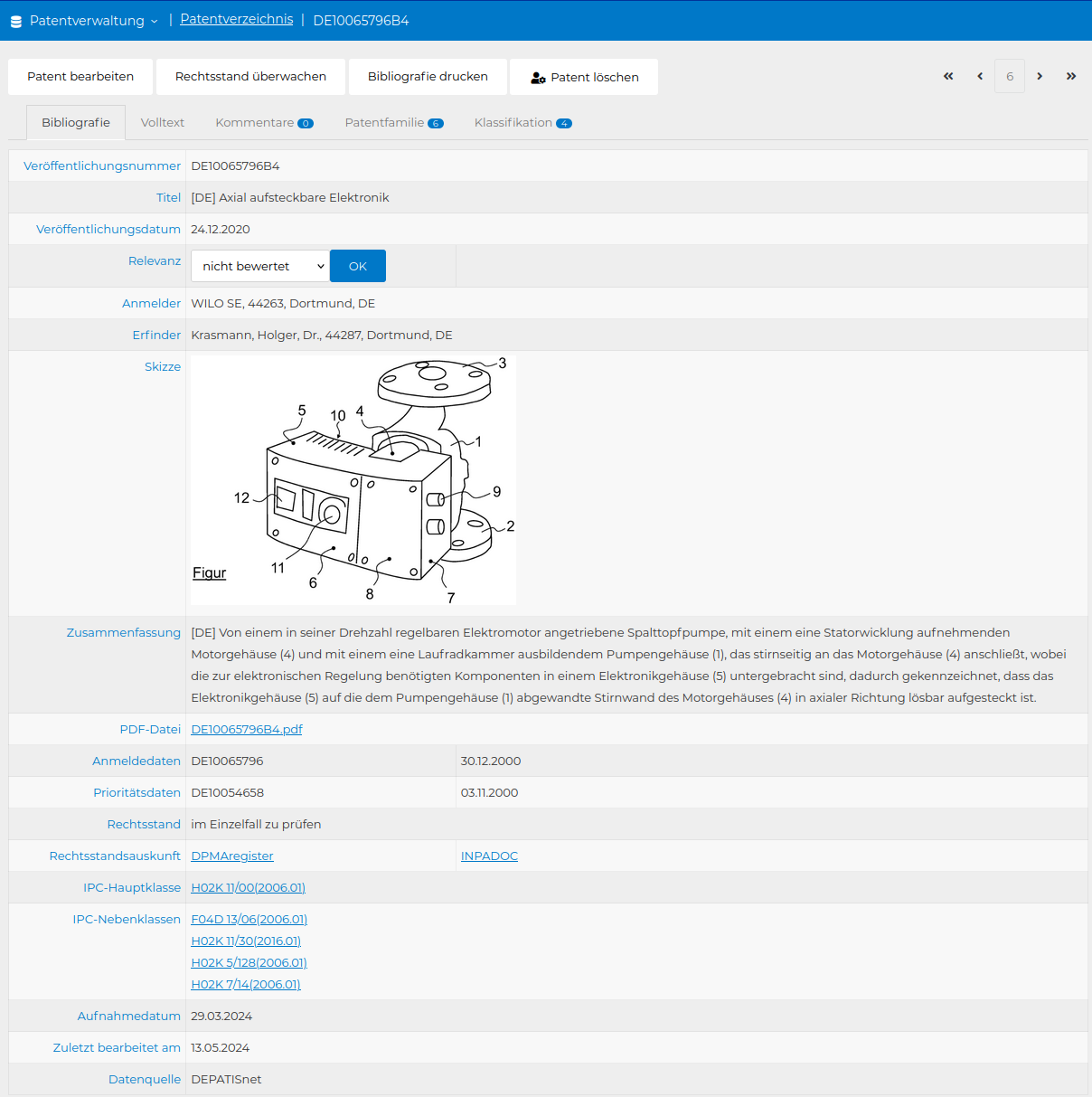This screenshot has width=1092, height=1097.
Task: Go to previous patent with left chevron
Action: click(x=980, y=76)
